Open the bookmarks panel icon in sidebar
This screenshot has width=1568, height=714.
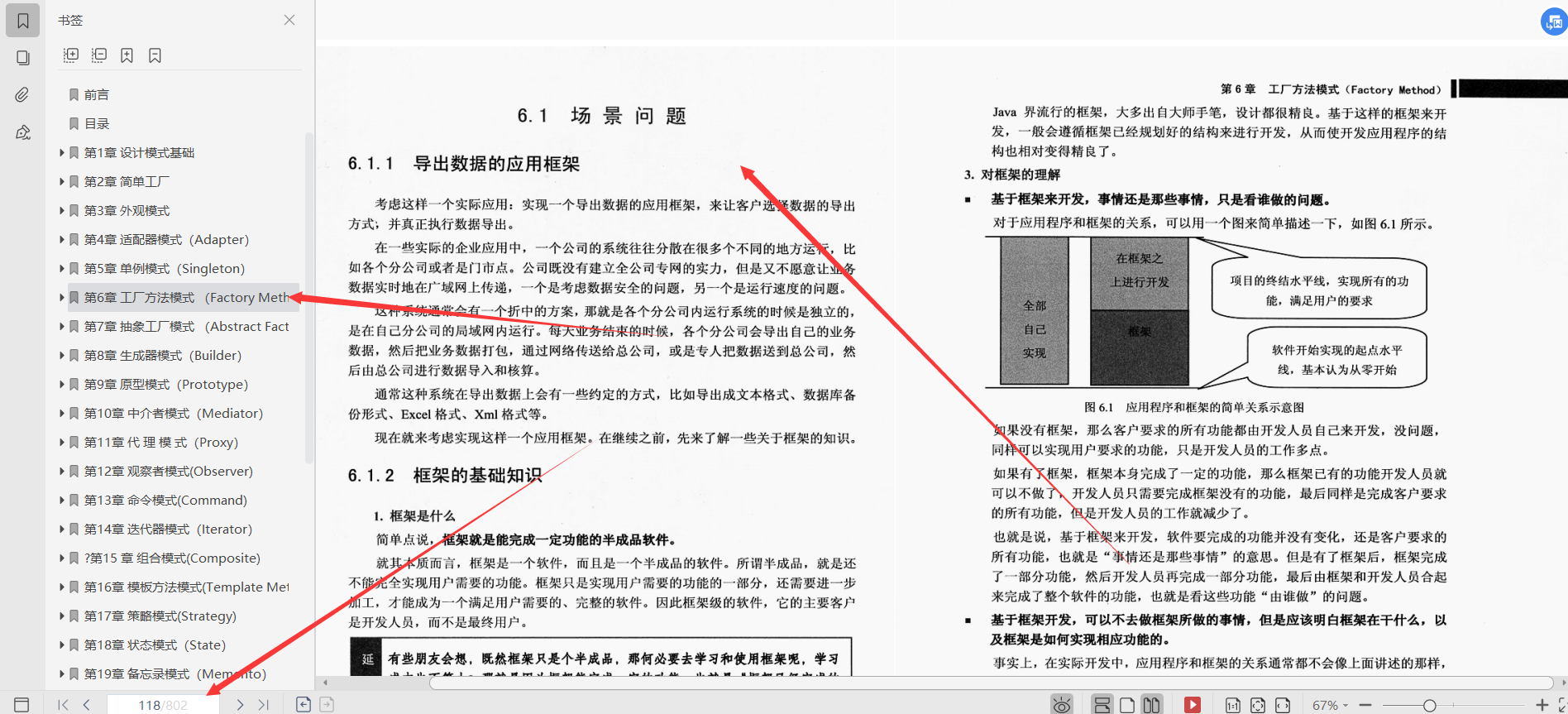[x=23, y=21]
